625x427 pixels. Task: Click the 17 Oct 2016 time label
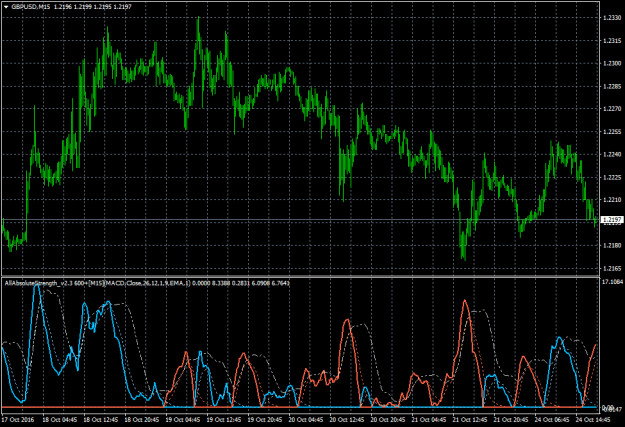(18, 420)
